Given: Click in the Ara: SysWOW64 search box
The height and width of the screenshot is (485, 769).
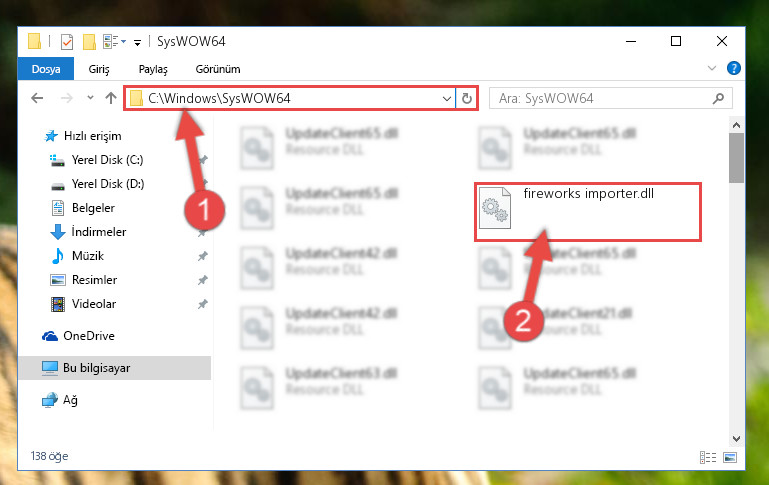Looking at the screenshot, I should (602, 99).
